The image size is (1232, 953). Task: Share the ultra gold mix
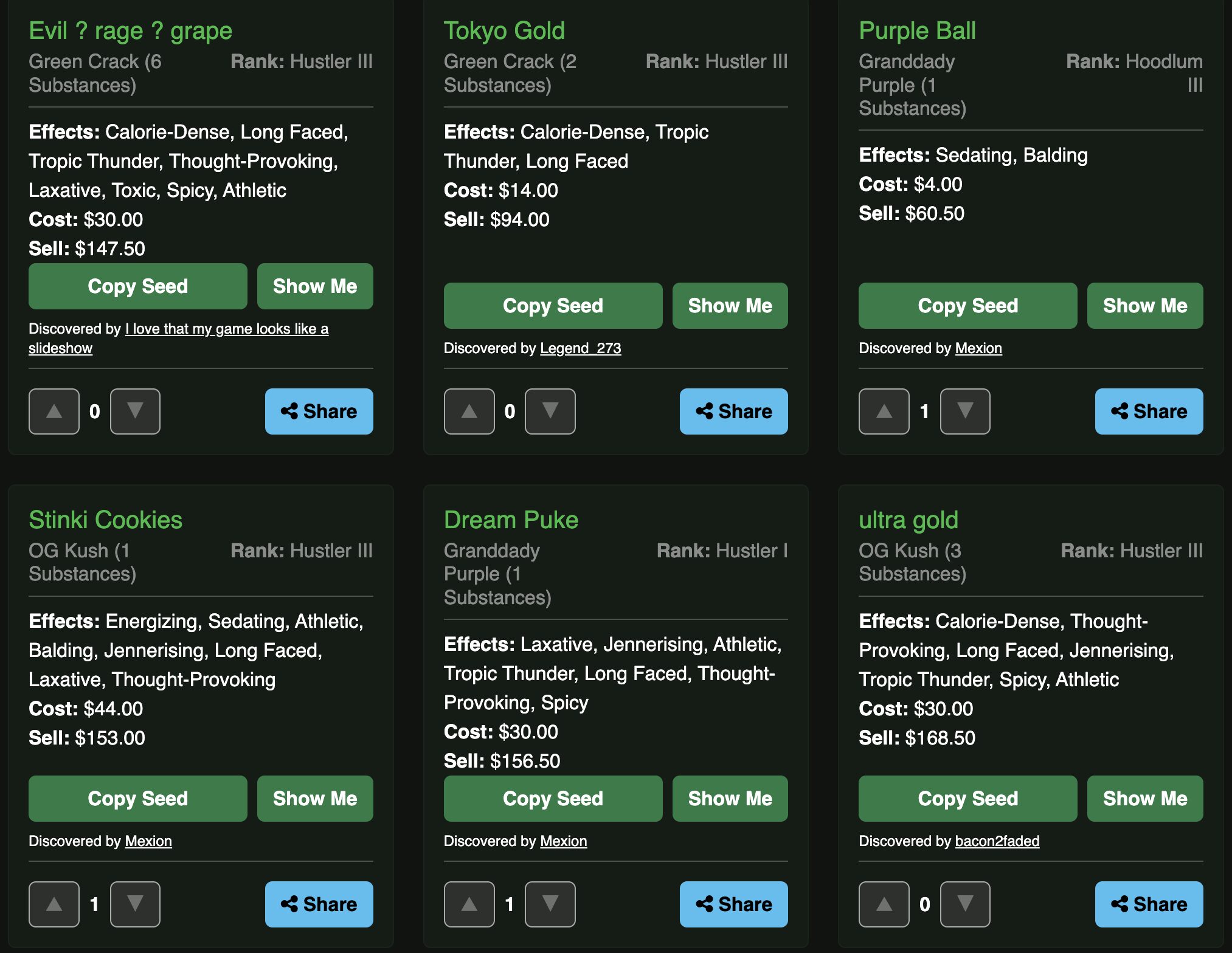point(1149,904)
